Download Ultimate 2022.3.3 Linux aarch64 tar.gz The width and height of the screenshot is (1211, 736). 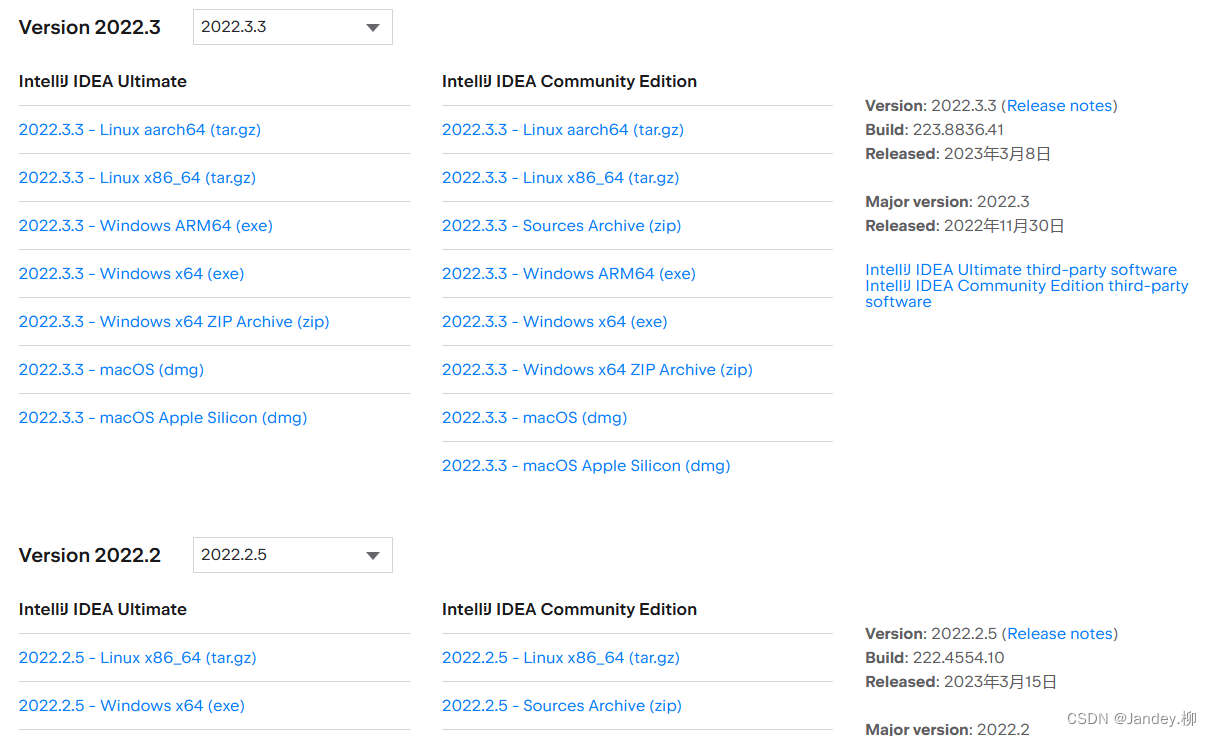[x=139, y=130]
